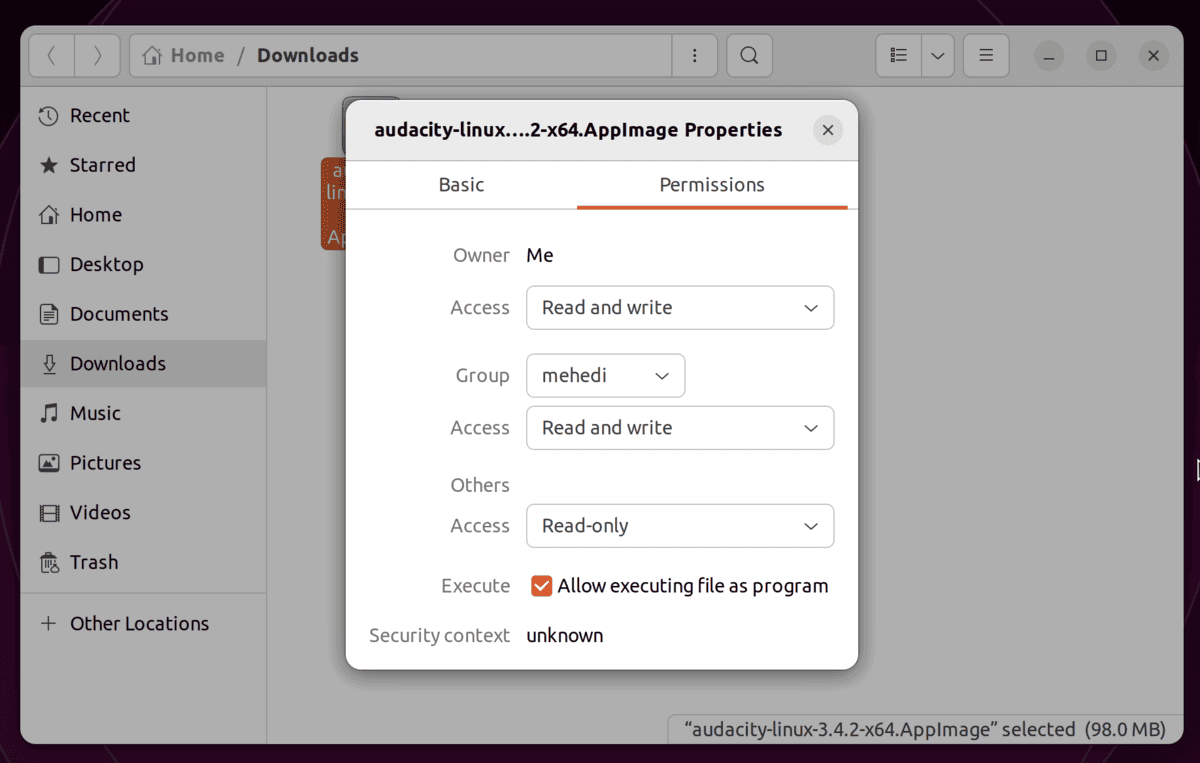Open Videos in the sidebar

(x=143, y=512)
